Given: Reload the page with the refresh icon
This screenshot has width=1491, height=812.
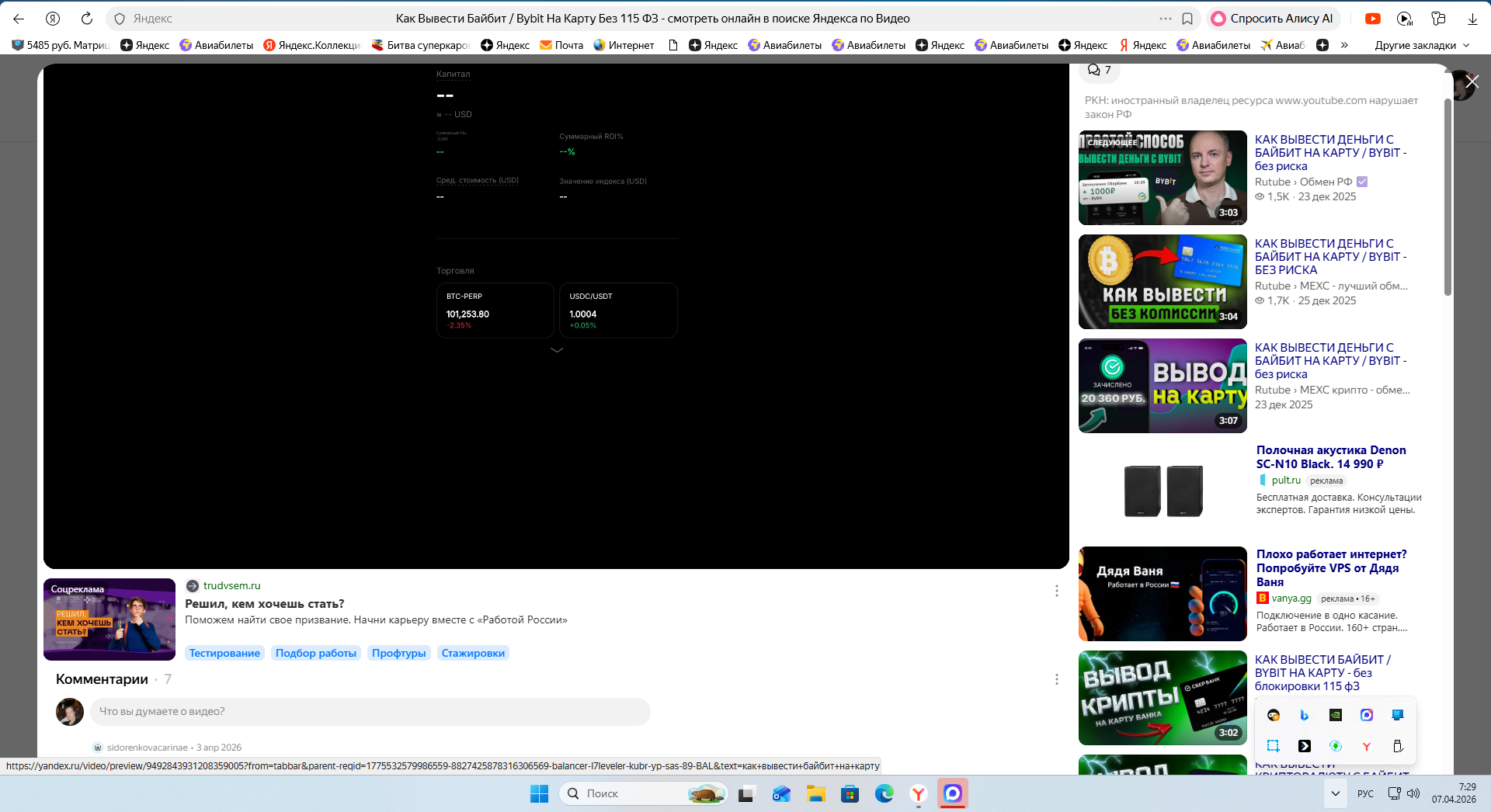Looking at the screenshot, I should (x=87, y=19).
